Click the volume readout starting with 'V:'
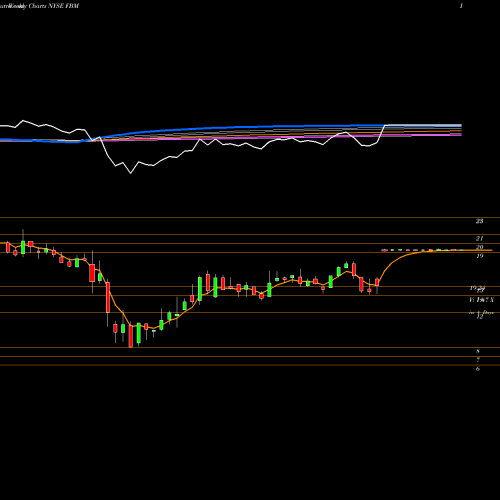Image resolution: width=500 pixels, height=500 pixels. coord(481,300)
